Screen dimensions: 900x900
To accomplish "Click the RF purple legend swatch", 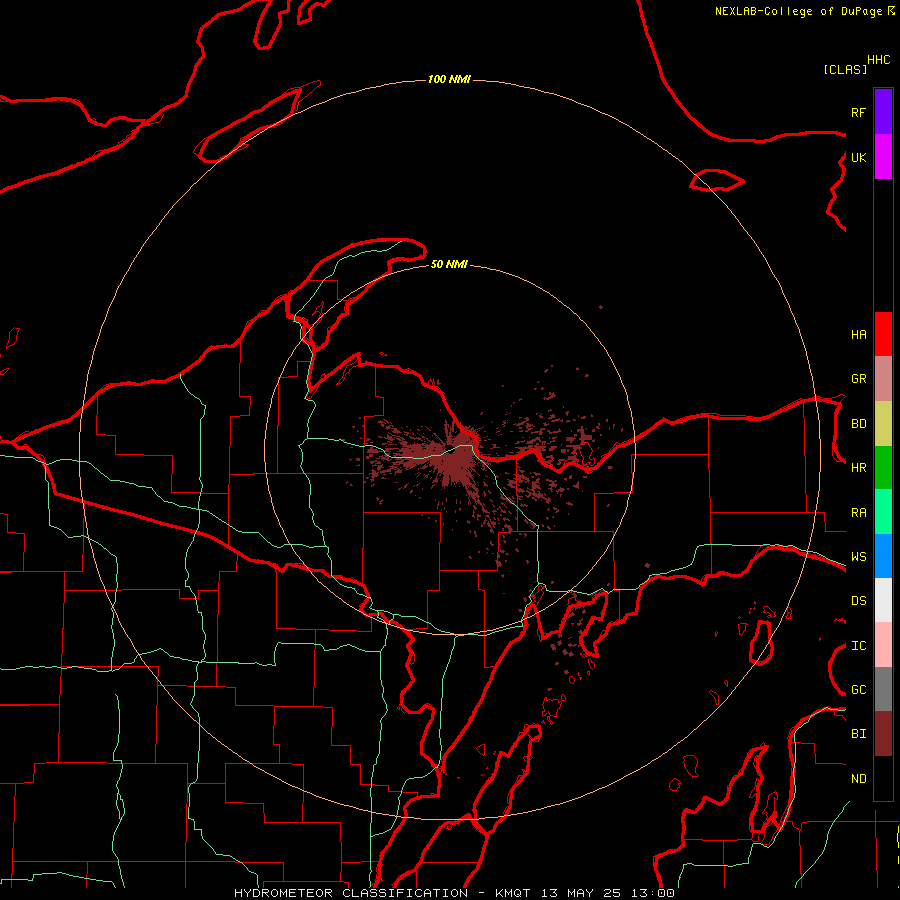I will 883,112.
